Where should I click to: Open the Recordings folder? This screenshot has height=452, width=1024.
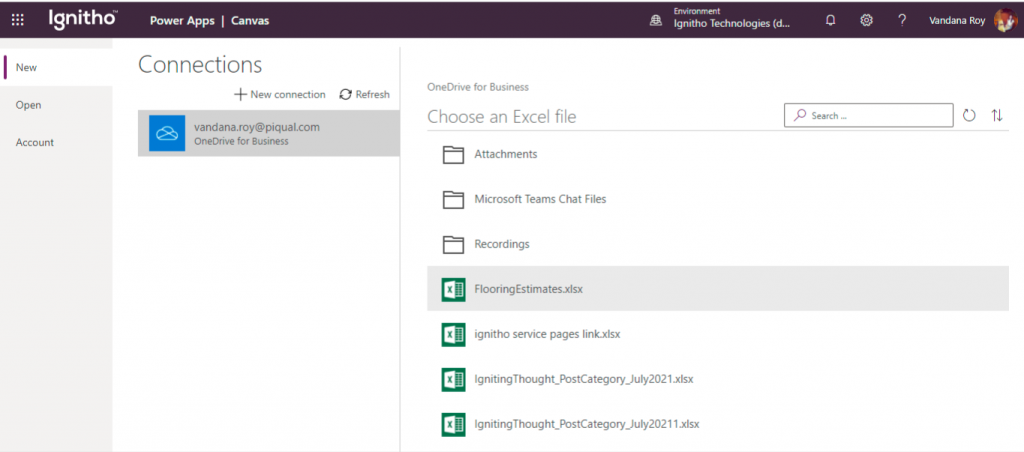(718, 244)
